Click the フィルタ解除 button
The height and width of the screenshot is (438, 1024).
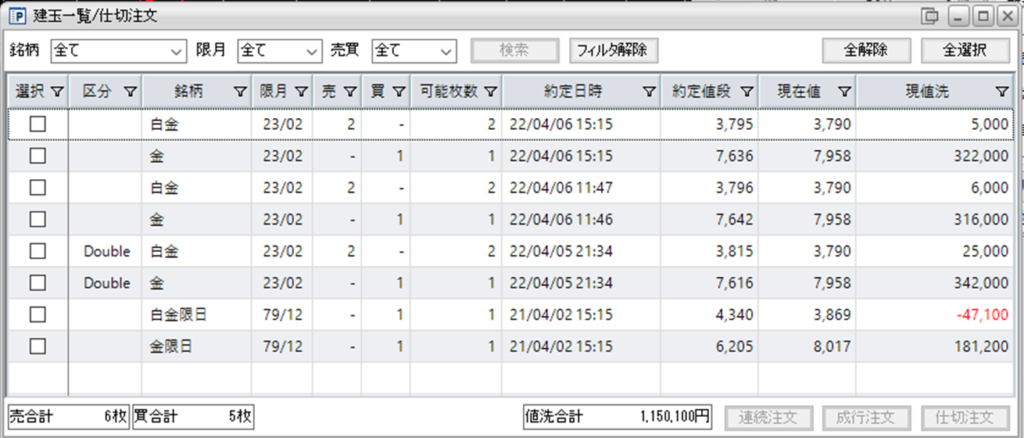[613, 50]
